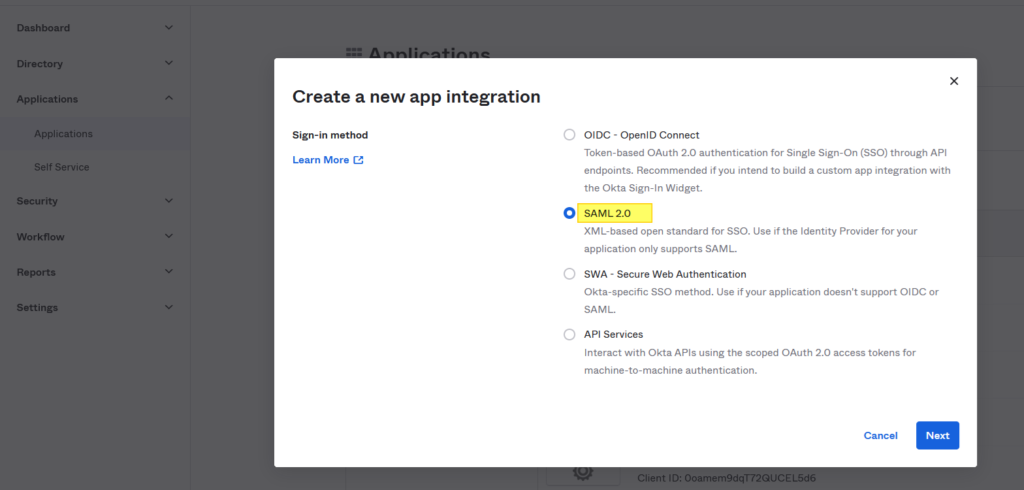The image size is (1024, 490).
Task: Close the dialog with the X icon
Action: (x=953, y=81)
